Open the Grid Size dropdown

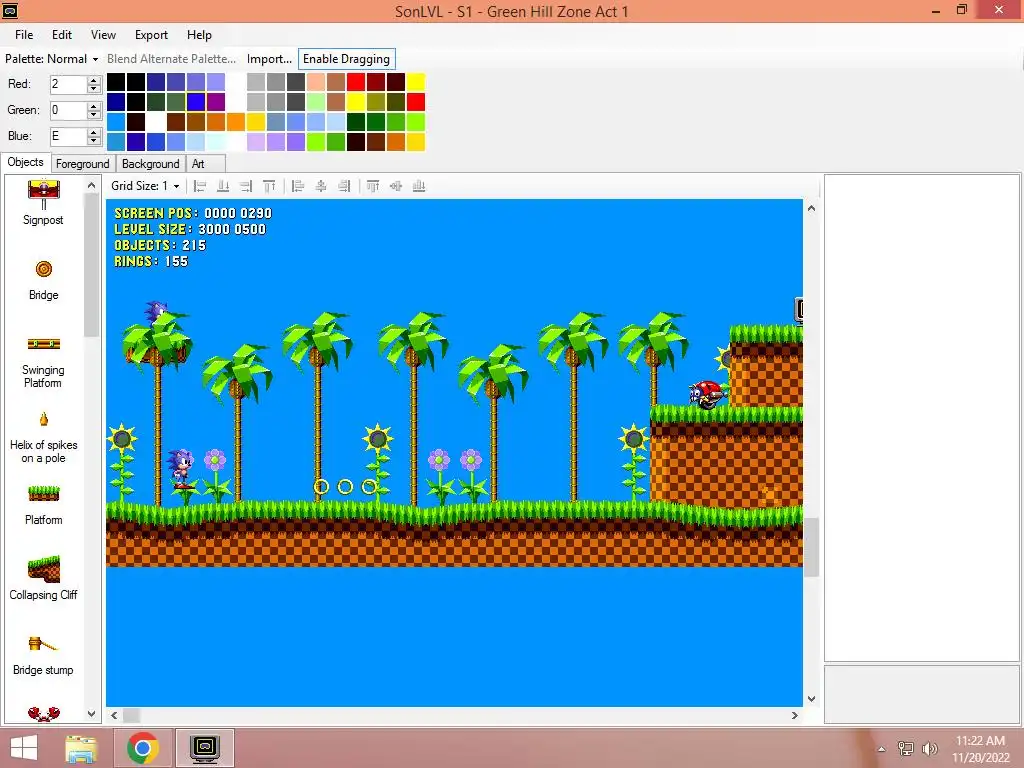(x=145, y=186)
